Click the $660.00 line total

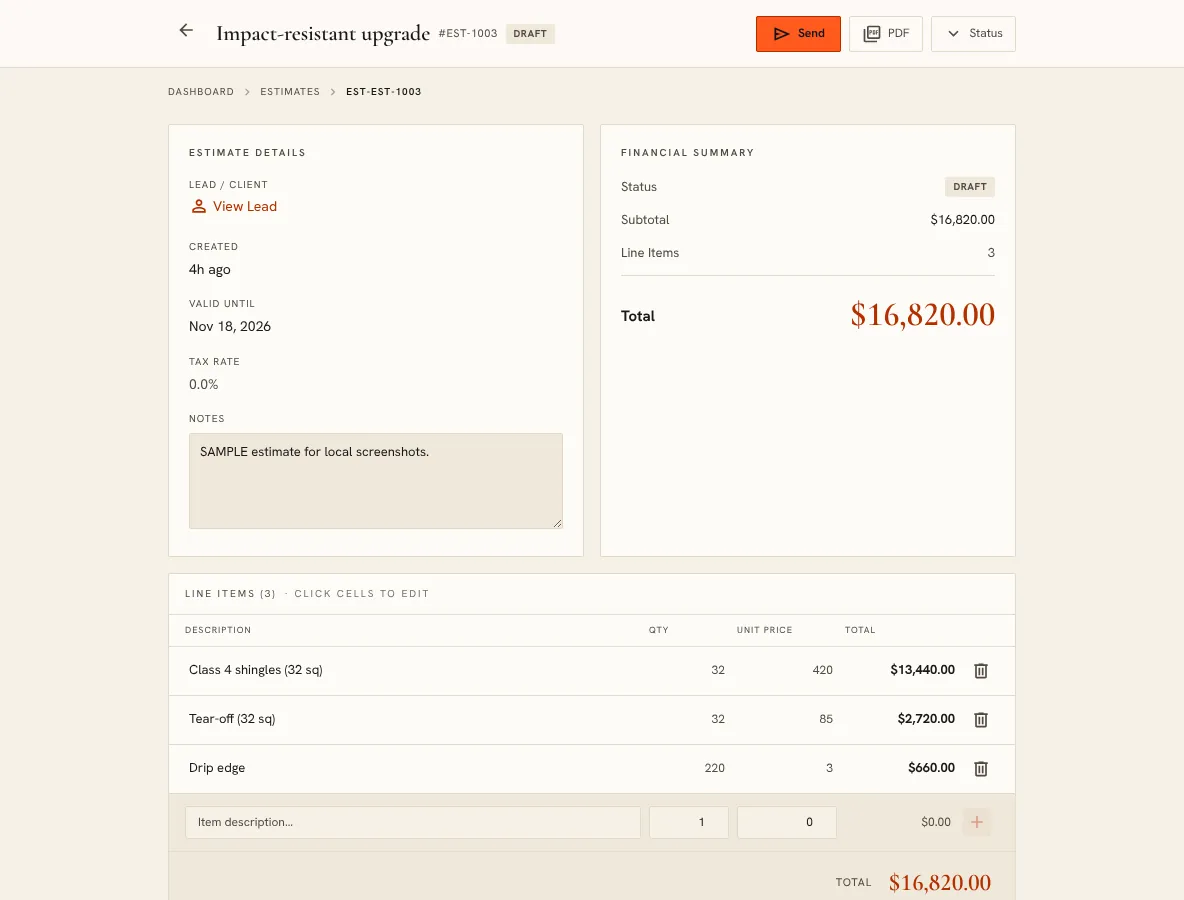point(931,768)
